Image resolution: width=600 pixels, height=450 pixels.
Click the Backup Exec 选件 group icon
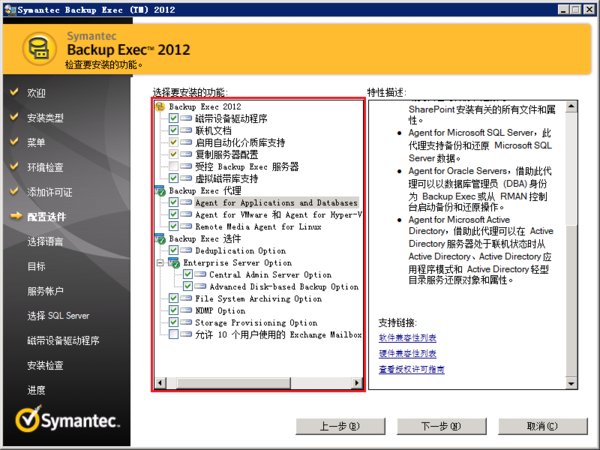coord(160,238)
